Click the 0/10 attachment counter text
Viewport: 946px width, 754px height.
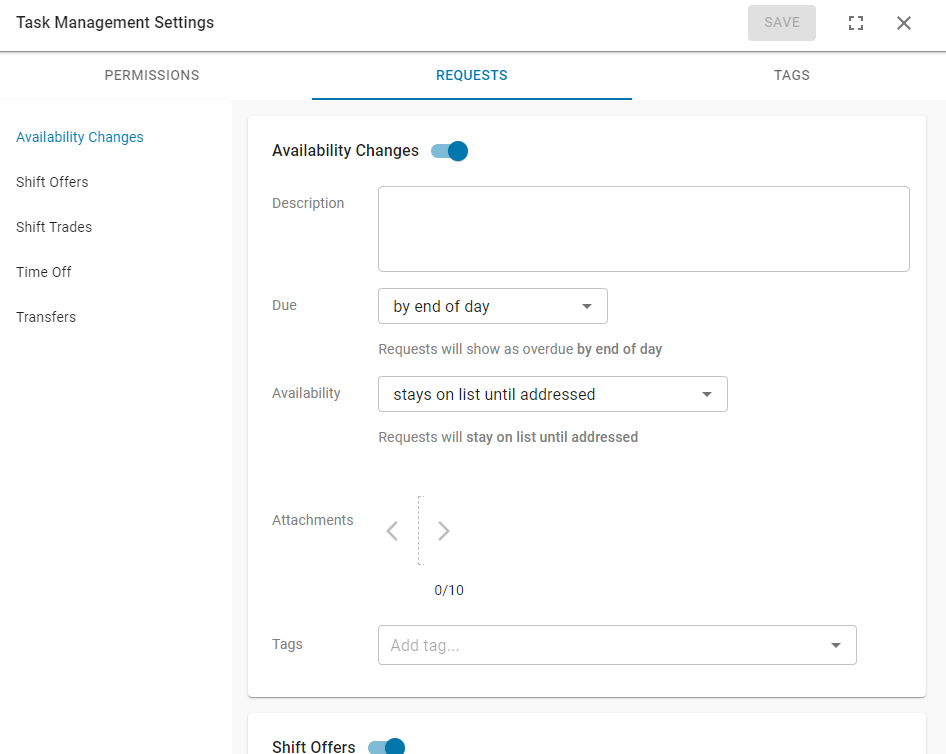pos(449,590)
